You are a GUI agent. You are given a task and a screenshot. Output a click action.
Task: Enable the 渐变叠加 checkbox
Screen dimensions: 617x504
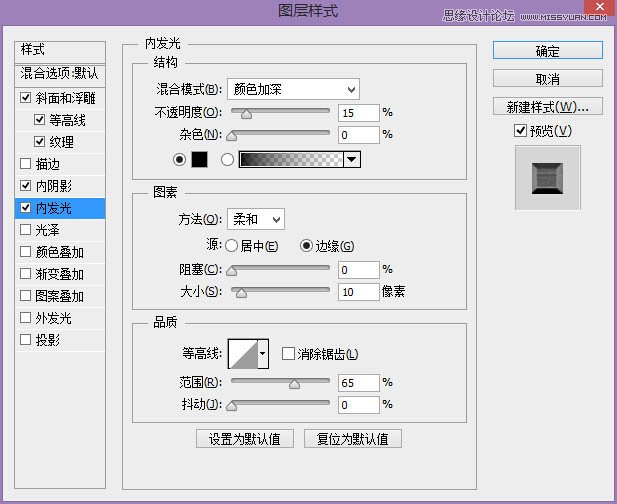tap(26, 273)
